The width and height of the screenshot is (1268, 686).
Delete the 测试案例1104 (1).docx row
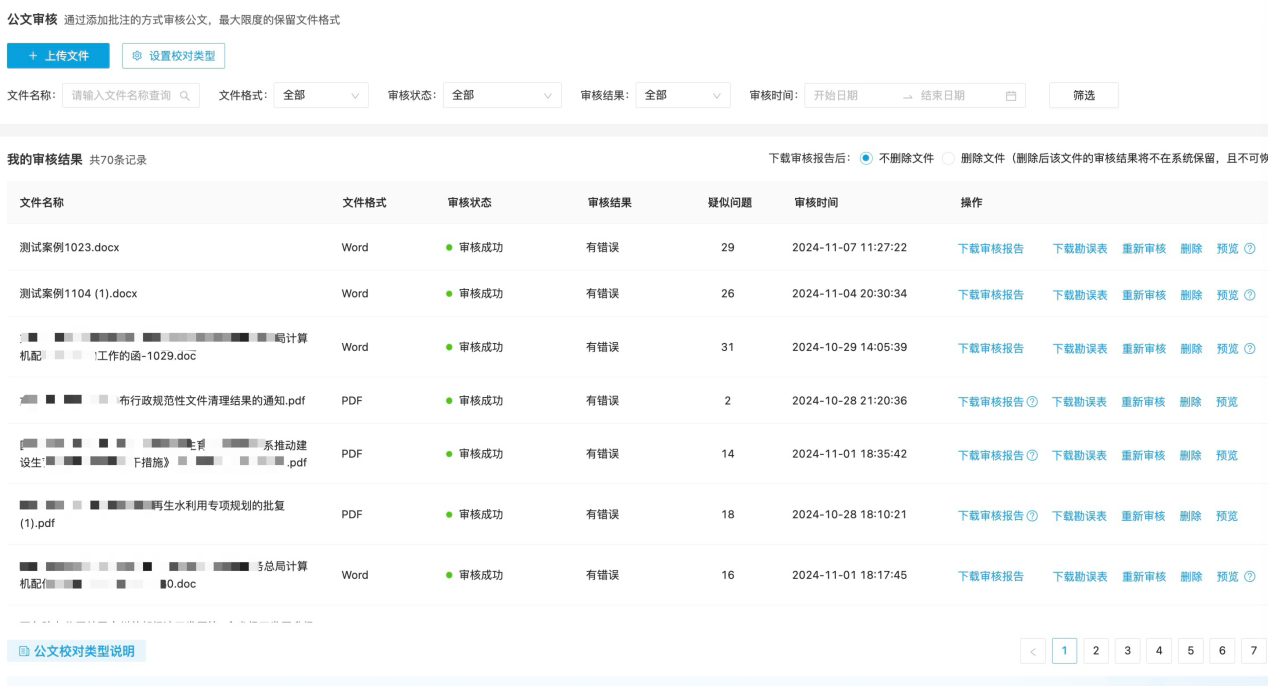click(x=1191, y=294)
